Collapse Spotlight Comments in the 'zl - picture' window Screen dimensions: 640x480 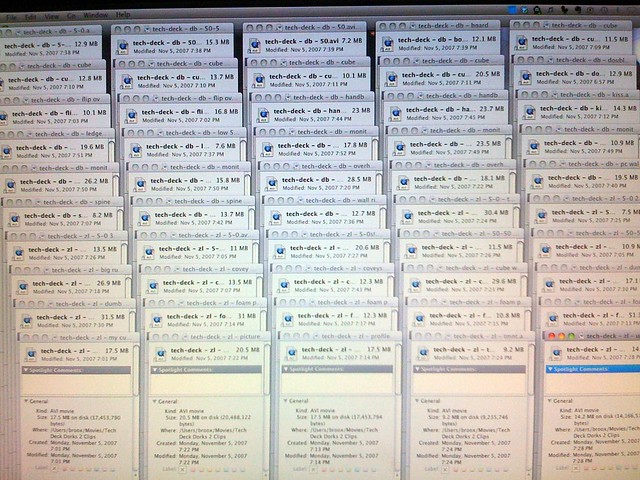click(155, 370)
